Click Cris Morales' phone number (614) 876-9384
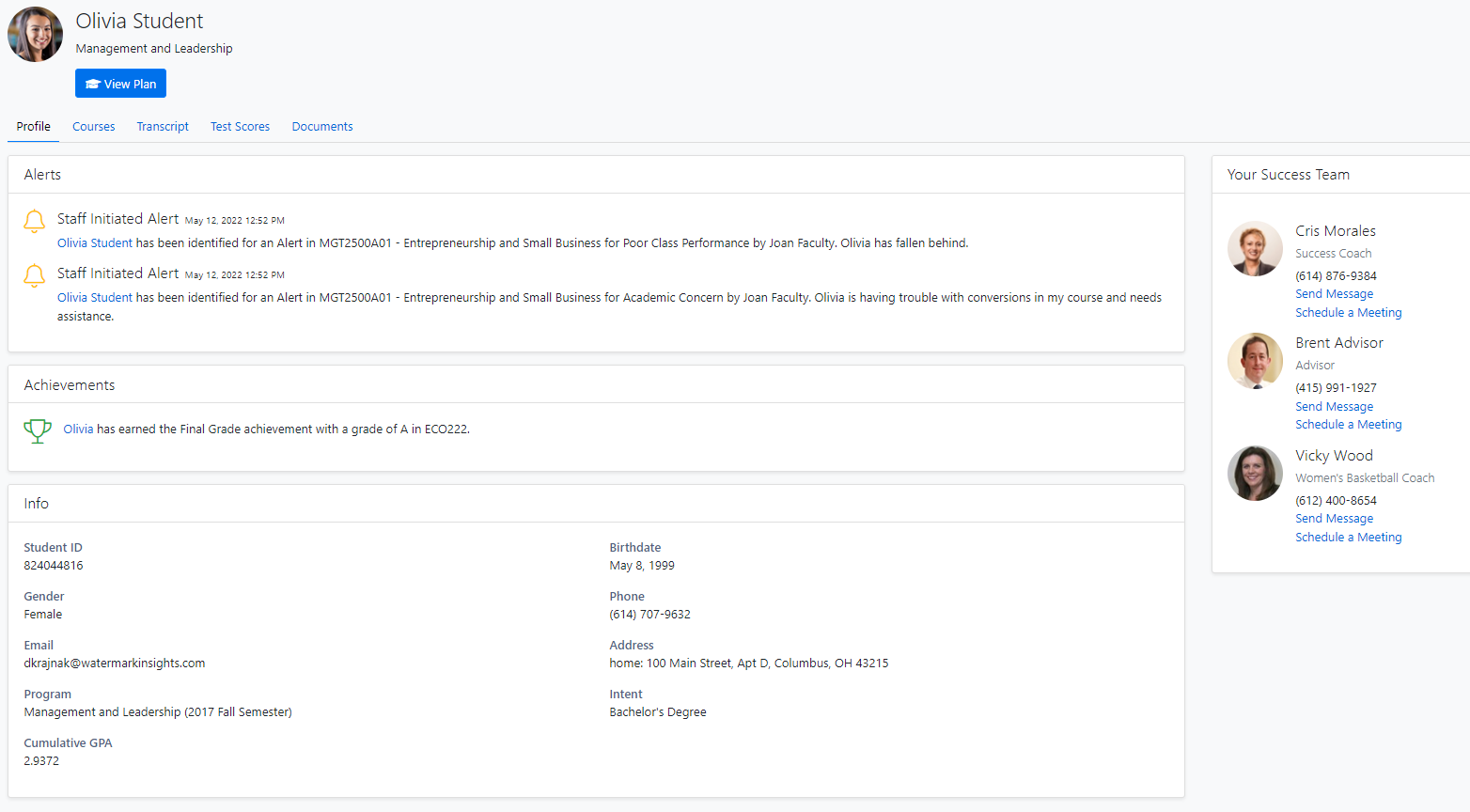 [x=1336, y=275]
